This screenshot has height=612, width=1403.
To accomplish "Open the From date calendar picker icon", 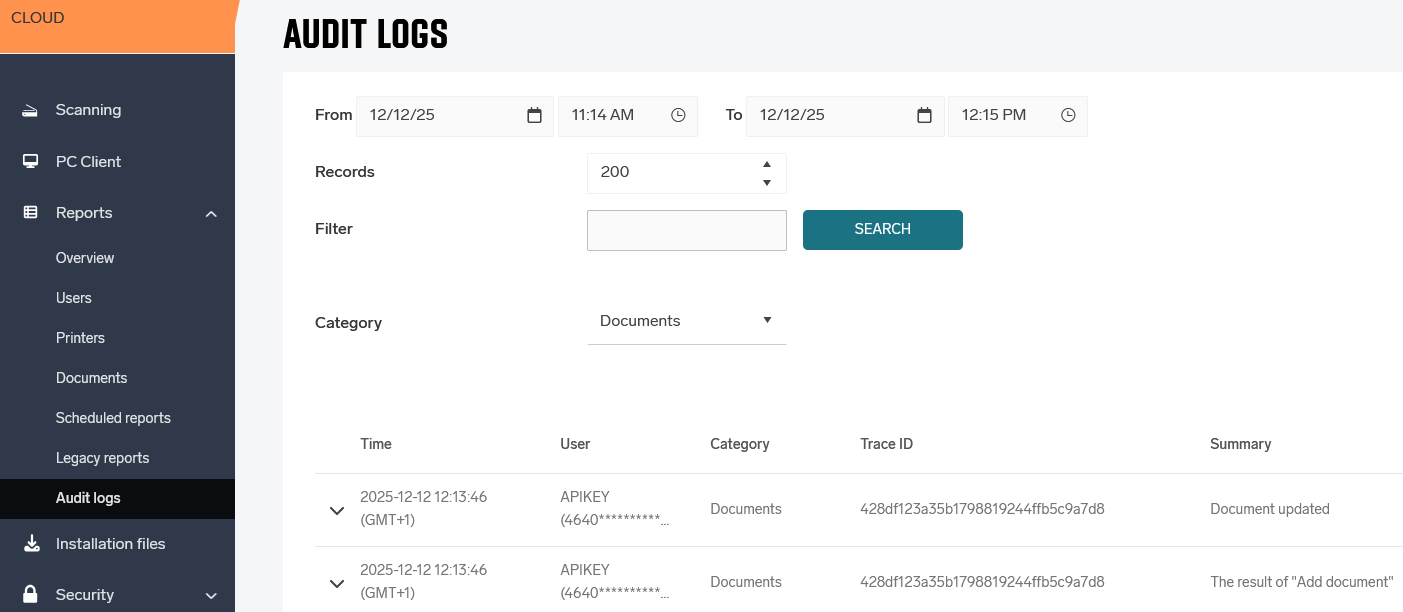I will tap(534, 115).
